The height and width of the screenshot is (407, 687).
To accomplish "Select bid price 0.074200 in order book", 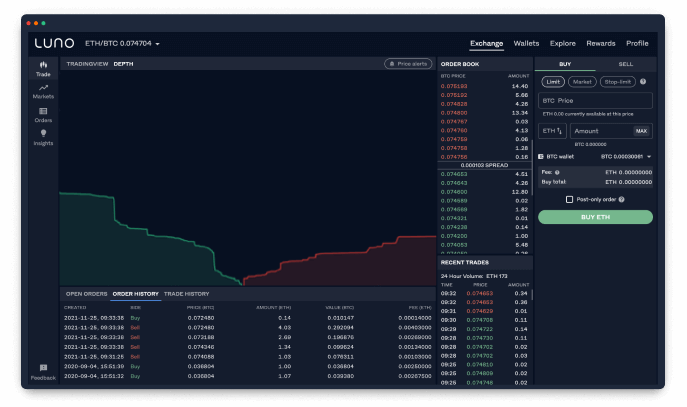I will pos(454,236).
